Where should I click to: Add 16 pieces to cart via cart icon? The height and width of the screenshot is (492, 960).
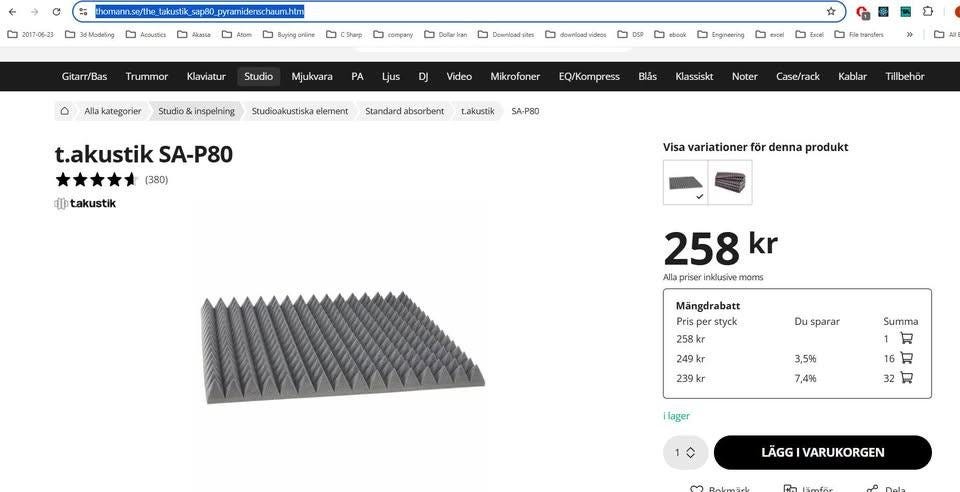pyautogui.click(x=906, y=358)
